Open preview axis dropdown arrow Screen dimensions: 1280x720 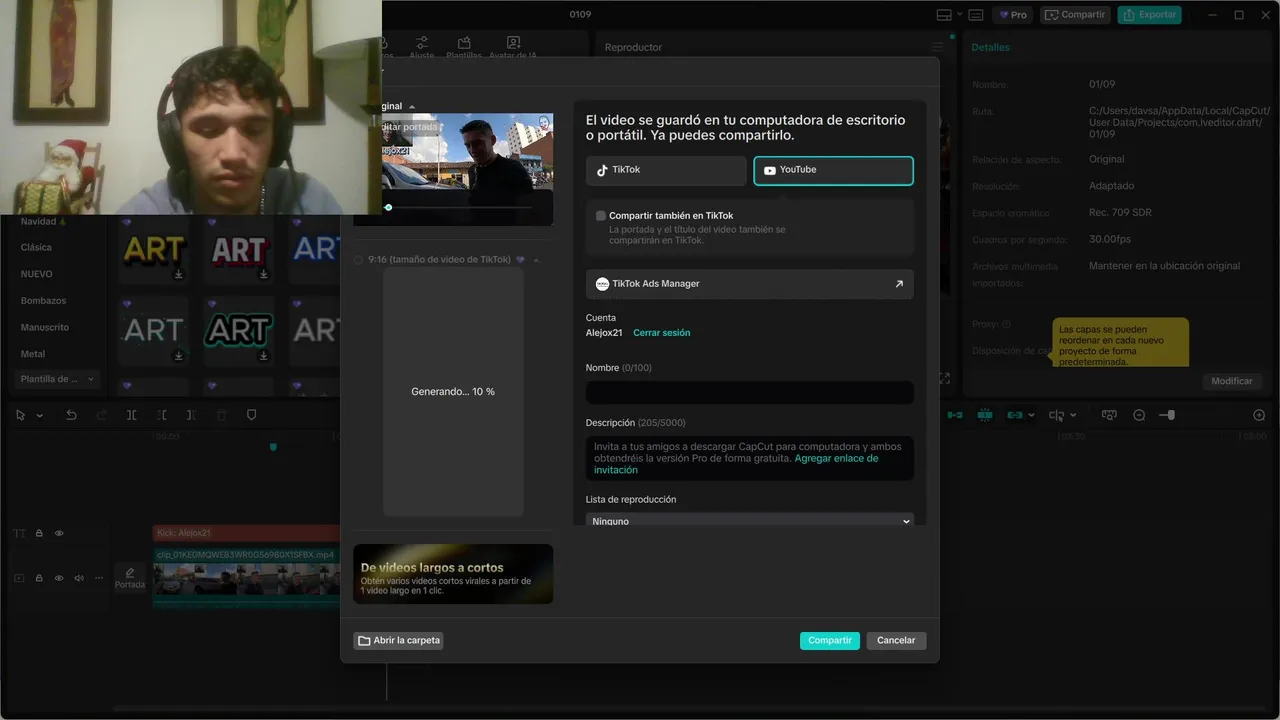point(1073,416)
